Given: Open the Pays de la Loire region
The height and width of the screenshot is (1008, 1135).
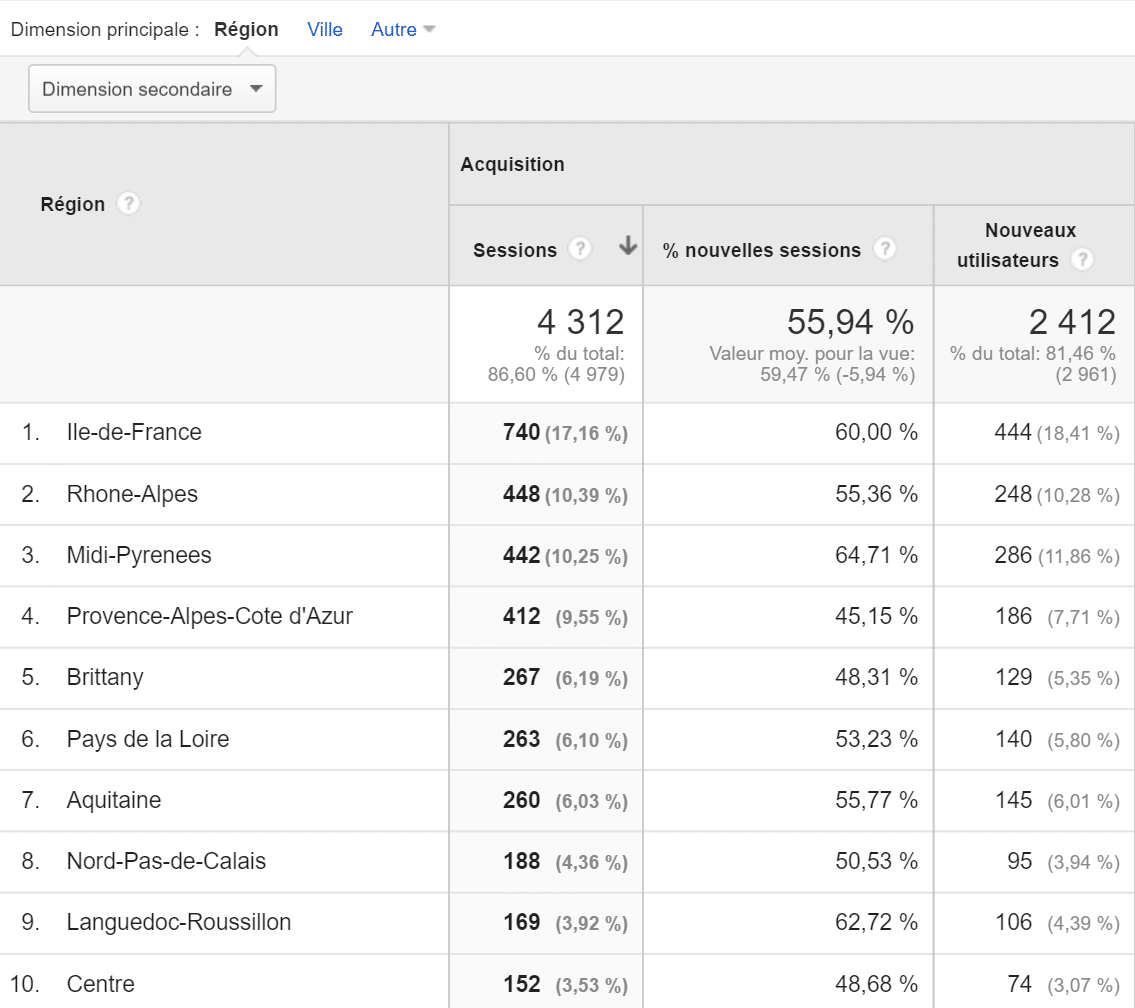Looking at the screenshot, I should coord(148,739).
